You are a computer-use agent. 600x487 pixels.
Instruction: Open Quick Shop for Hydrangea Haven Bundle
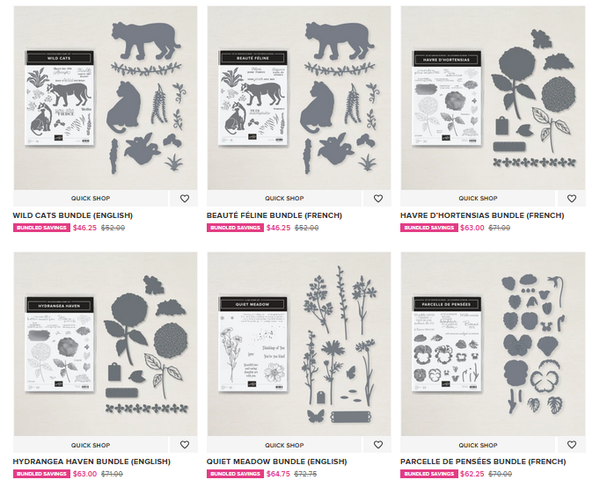90,445
